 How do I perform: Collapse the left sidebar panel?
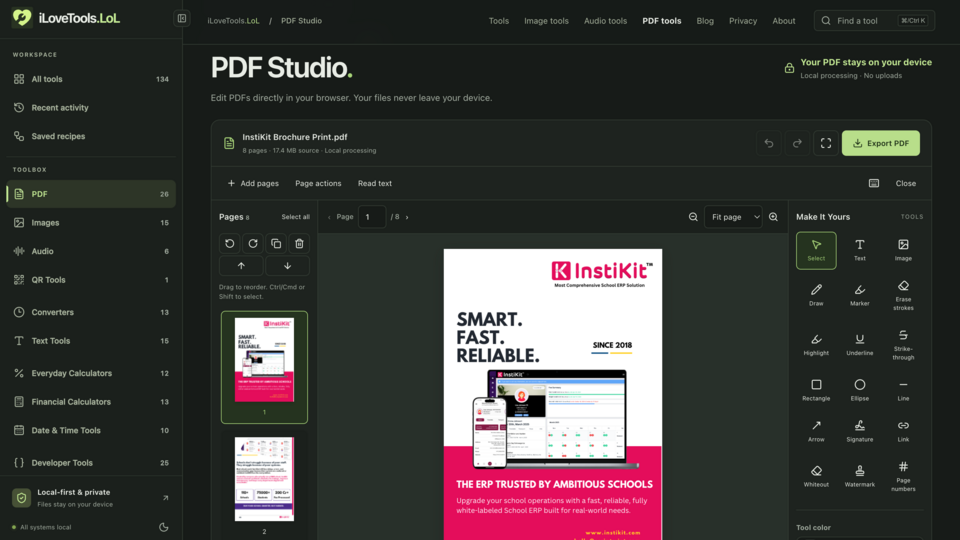pos(182,18)
